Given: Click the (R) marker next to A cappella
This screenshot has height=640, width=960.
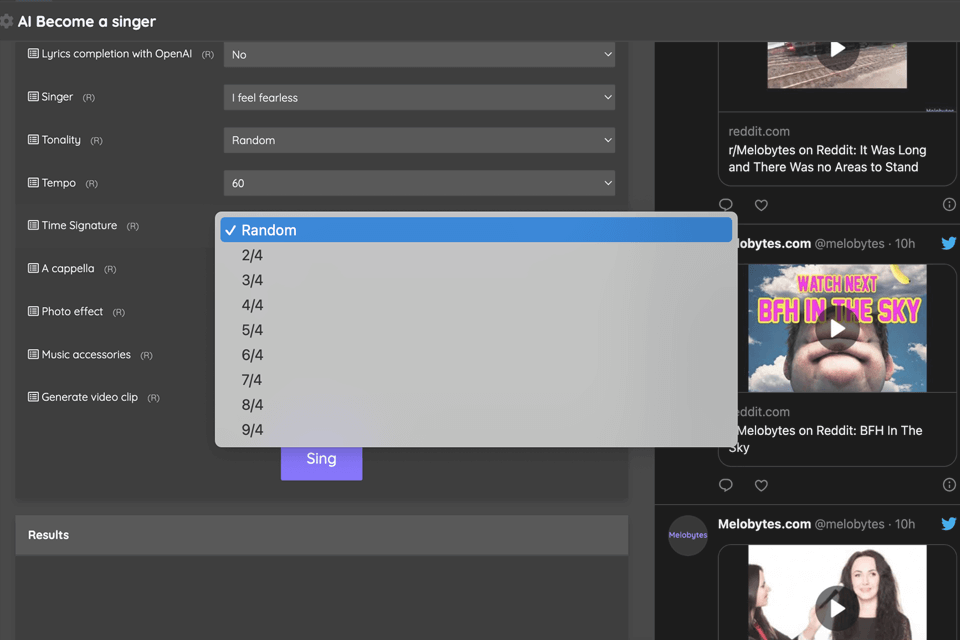Looking at the screenshot, I should [110, 269].
